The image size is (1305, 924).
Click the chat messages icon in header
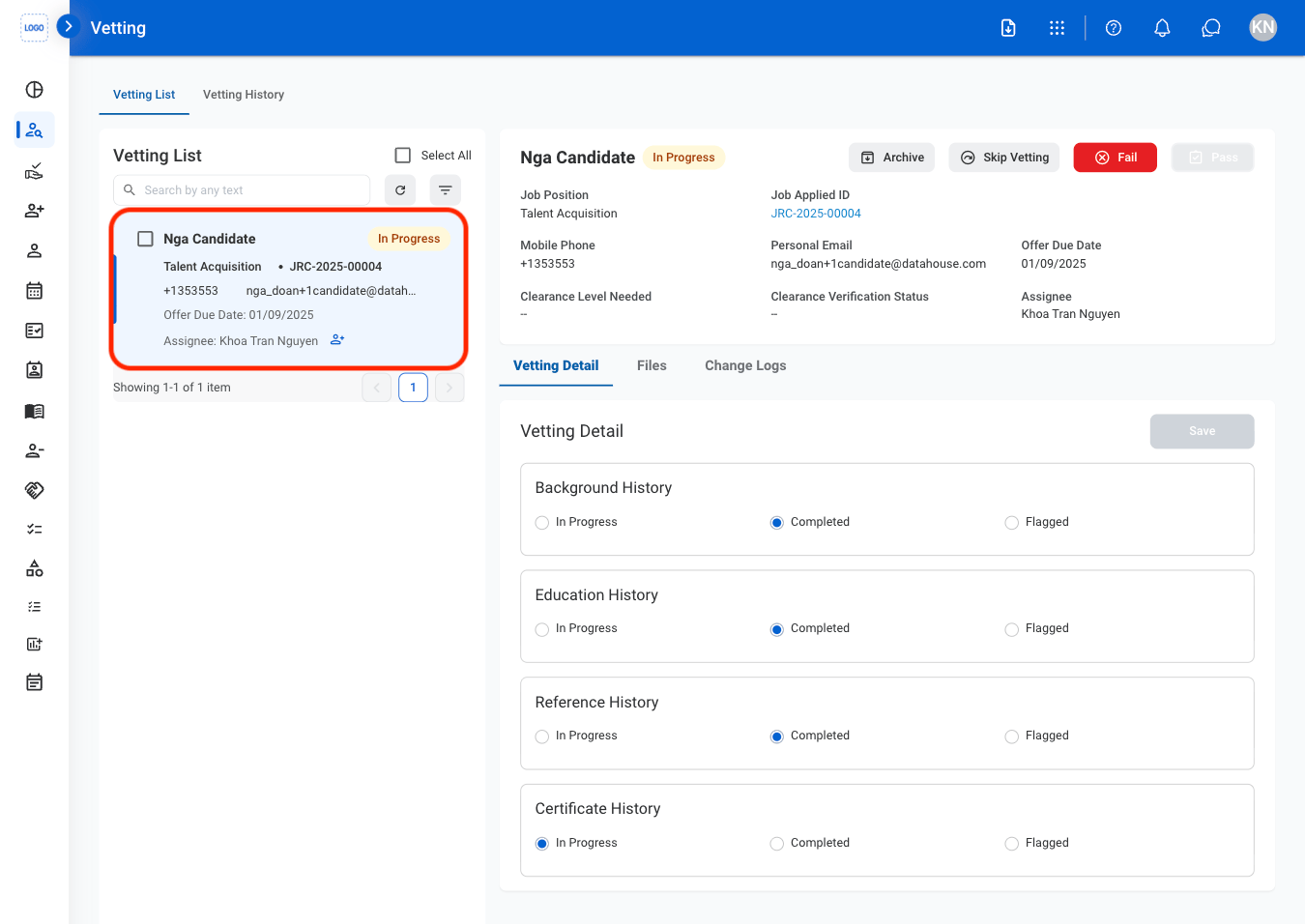[1210, 28]
